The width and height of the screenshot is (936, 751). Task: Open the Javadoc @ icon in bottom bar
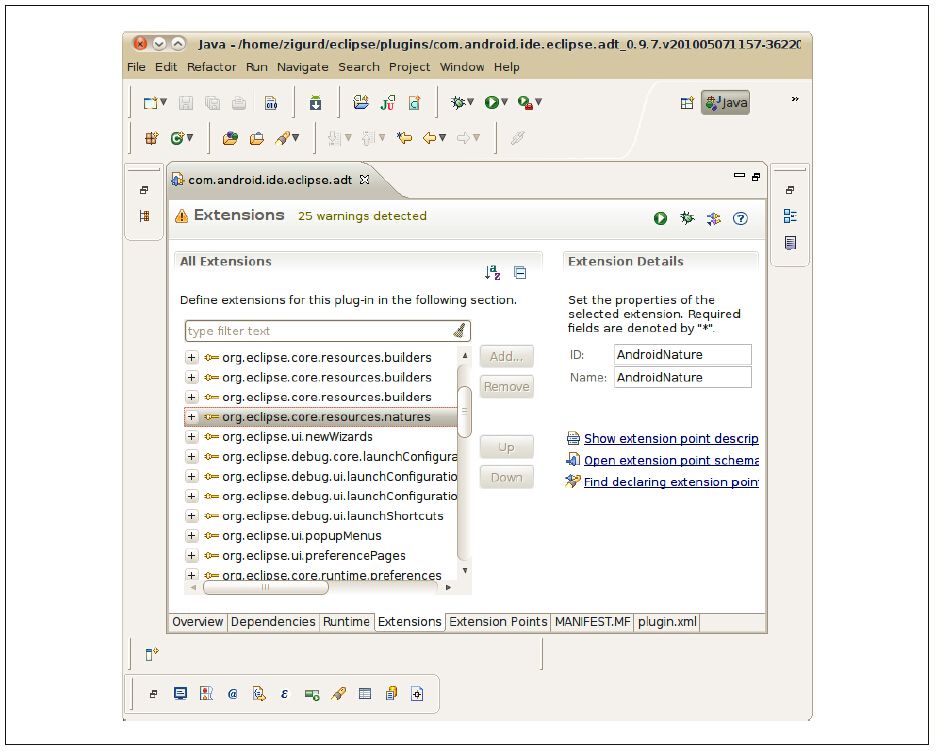233,694
